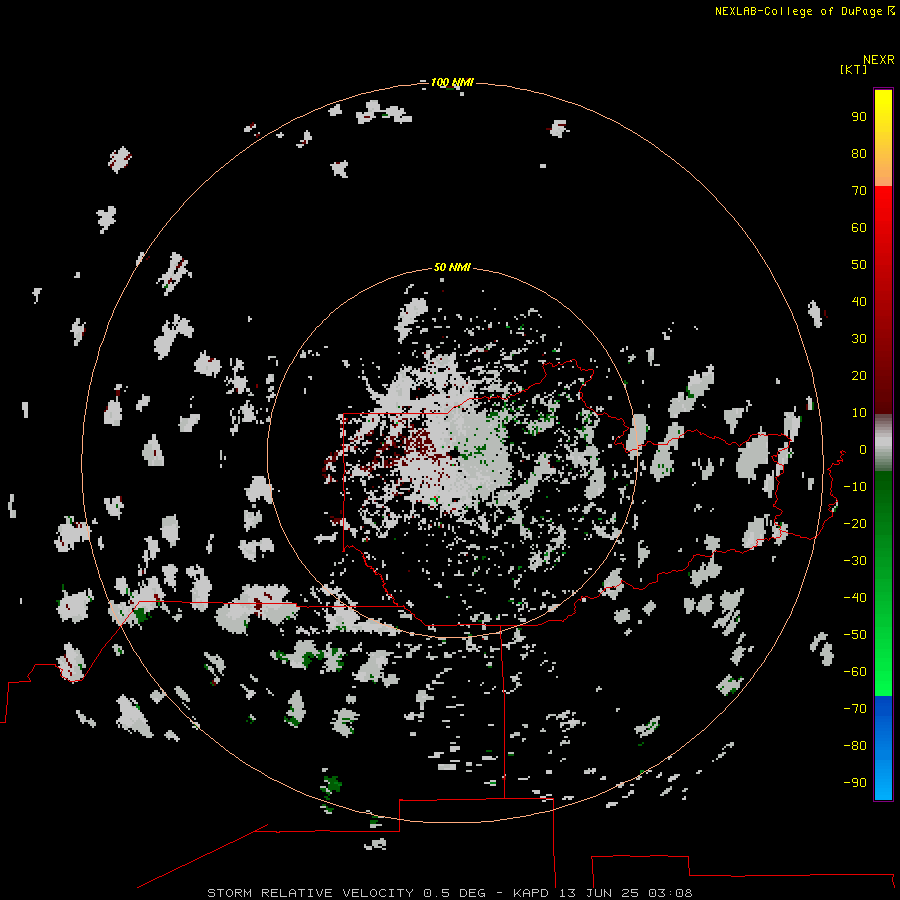Click the -70 value on the velocity scale
This screenshot has width=900, height=900.
[x=855, y=709]
